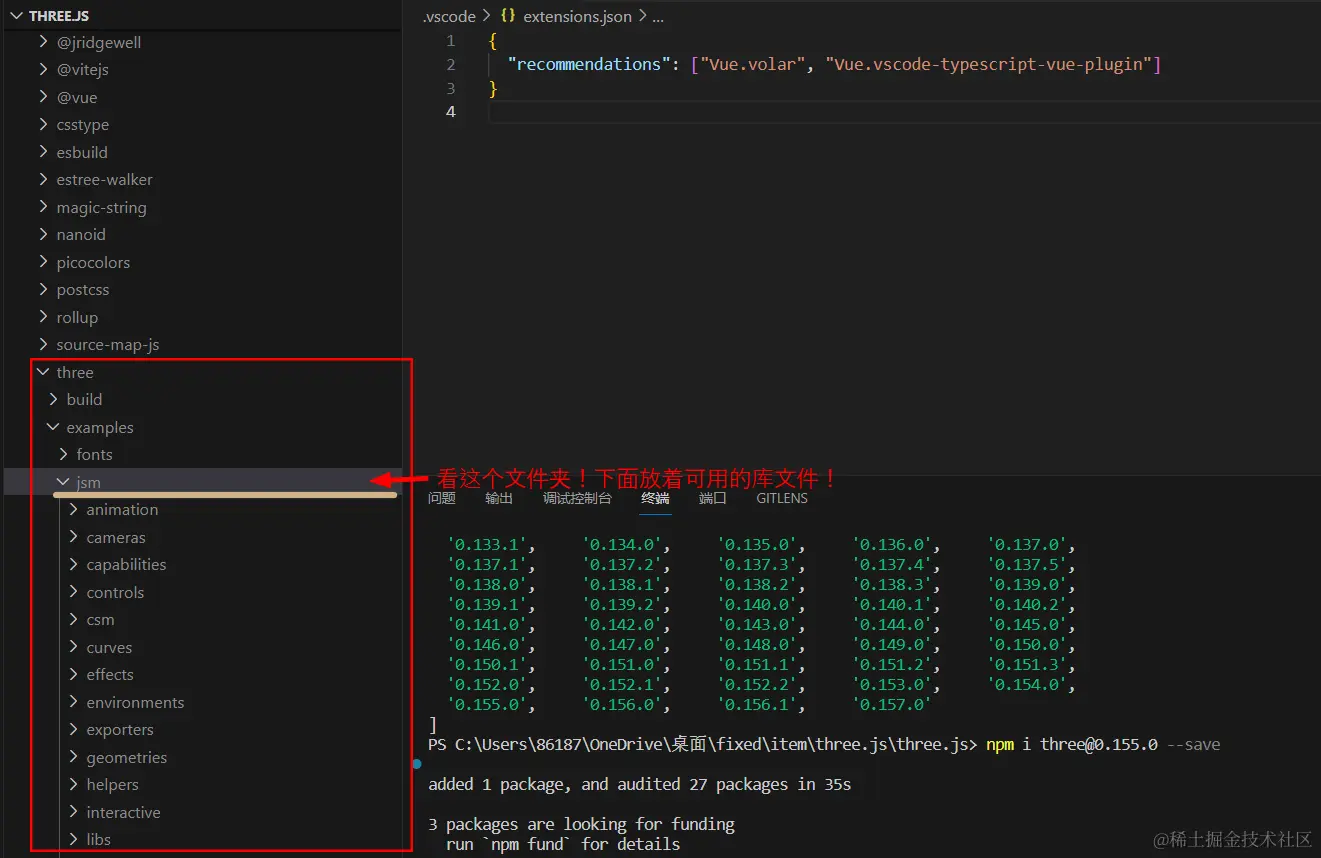Screen dimensions: 1321x858
Task: Select the cameras folder row
Action: tap(201, 537)
